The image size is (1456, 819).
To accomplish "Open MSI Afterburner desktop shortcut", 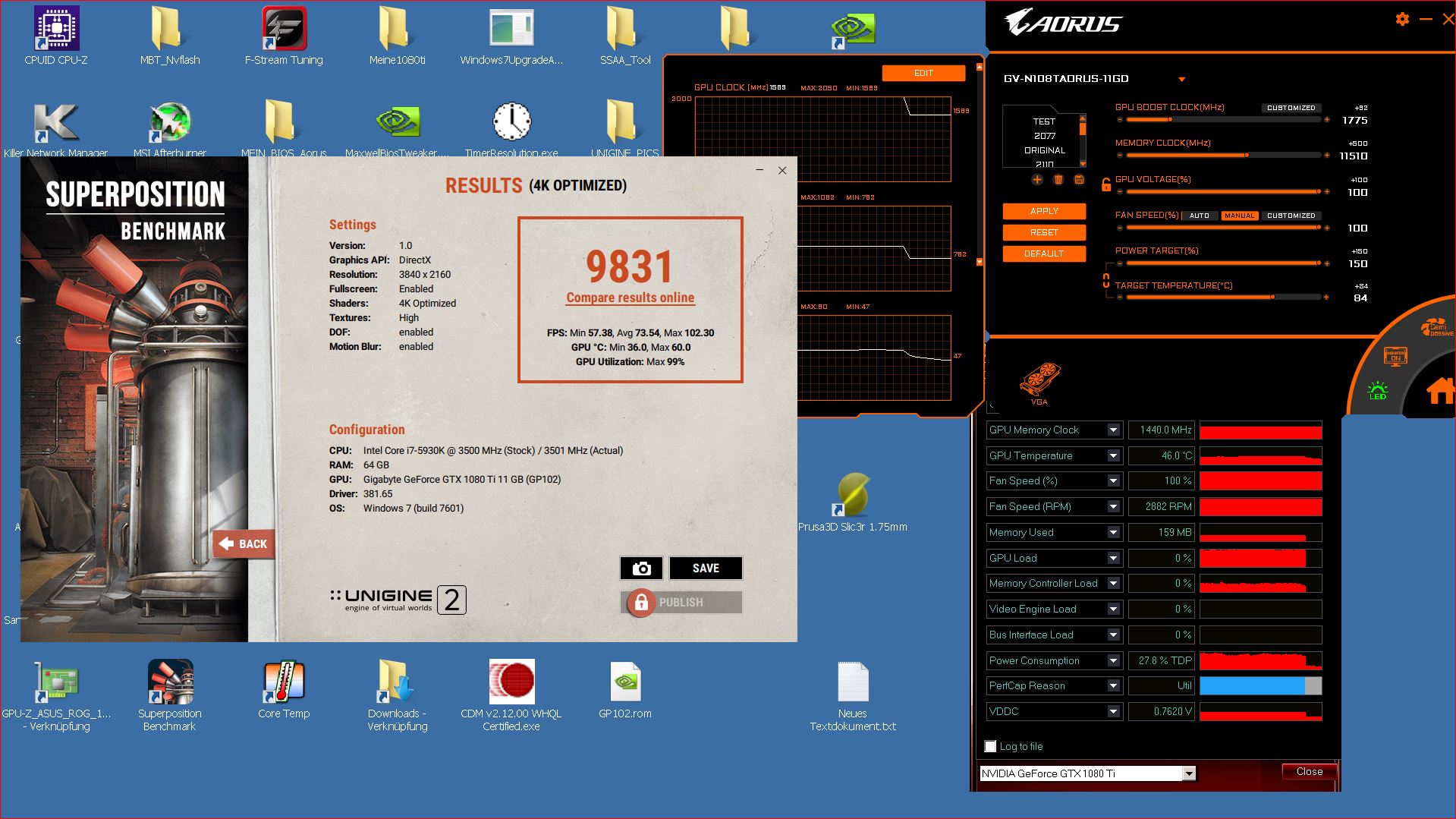I will coord(170,129).
